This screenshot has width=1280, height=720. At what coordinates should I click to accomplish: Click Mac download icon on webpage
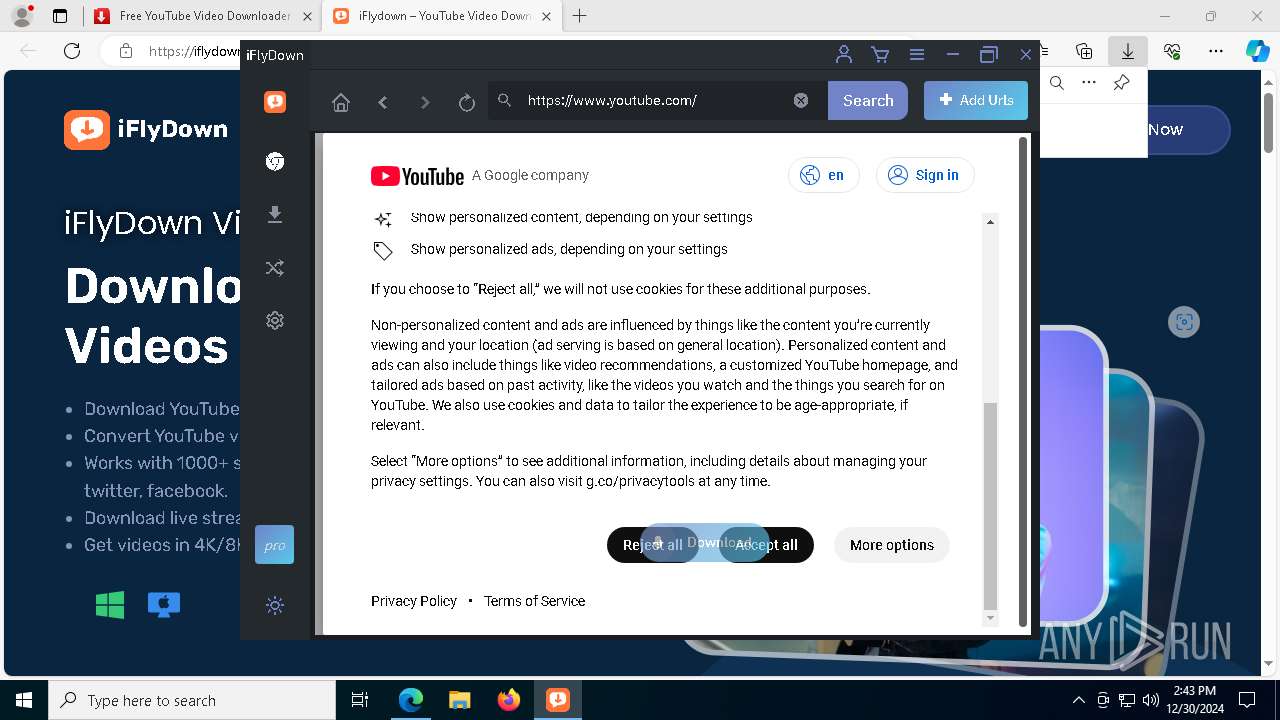164,604
